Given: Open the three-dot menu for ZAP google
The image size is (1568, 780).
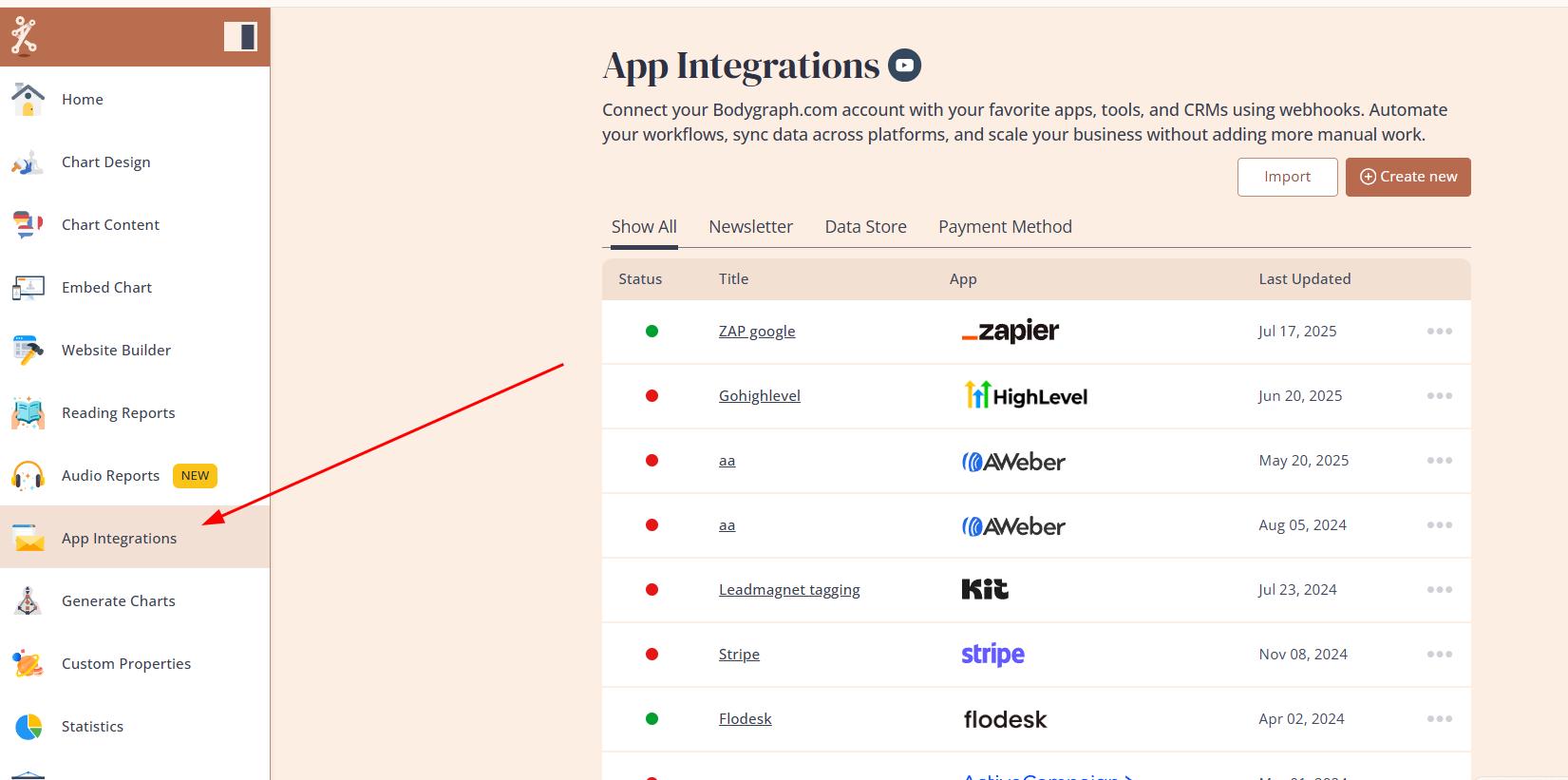Looking at the screenshot, I should 1439,332.
